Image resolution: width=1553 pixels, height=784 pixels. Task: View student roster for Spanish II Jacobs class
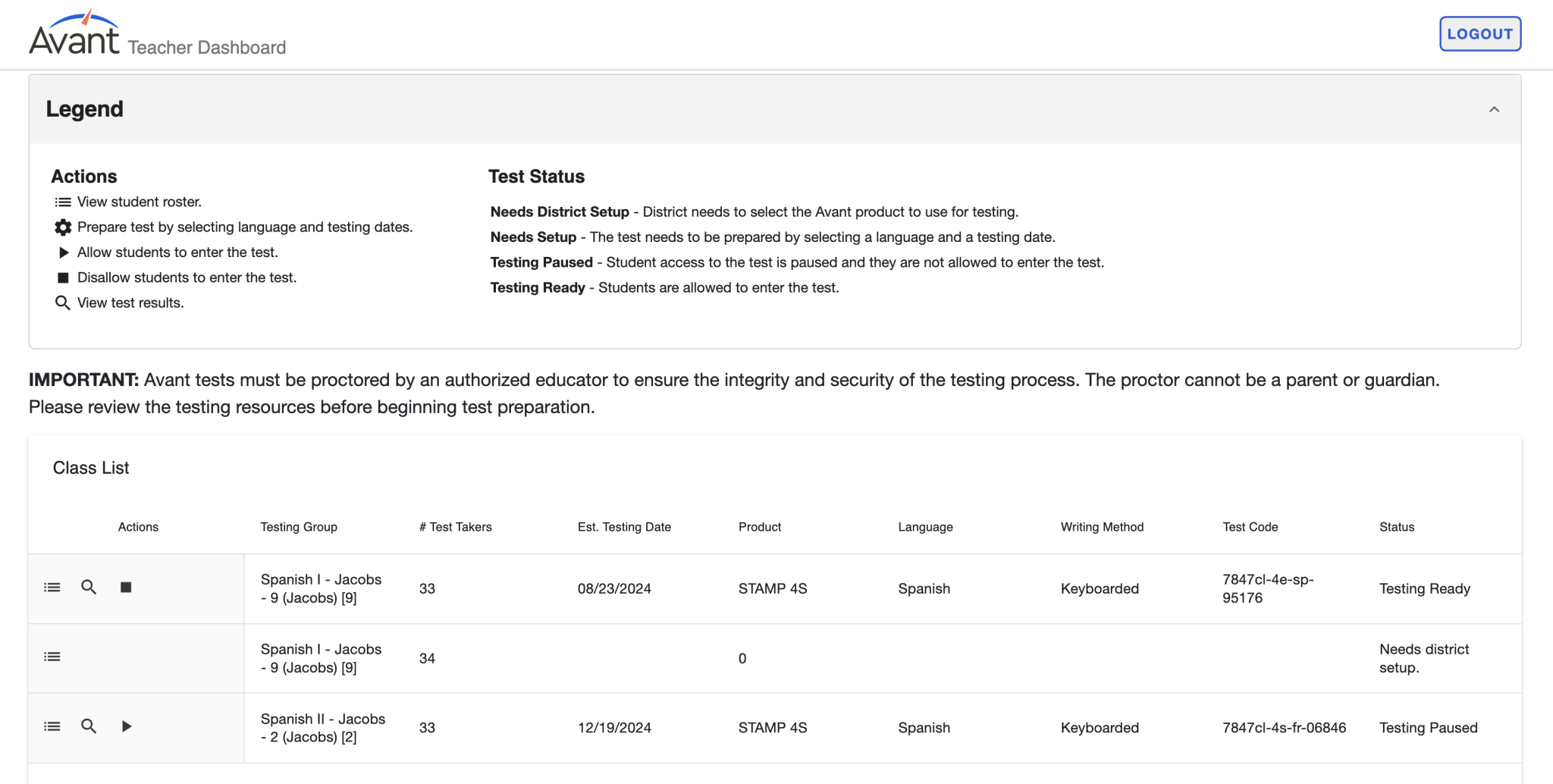point(52,726)
